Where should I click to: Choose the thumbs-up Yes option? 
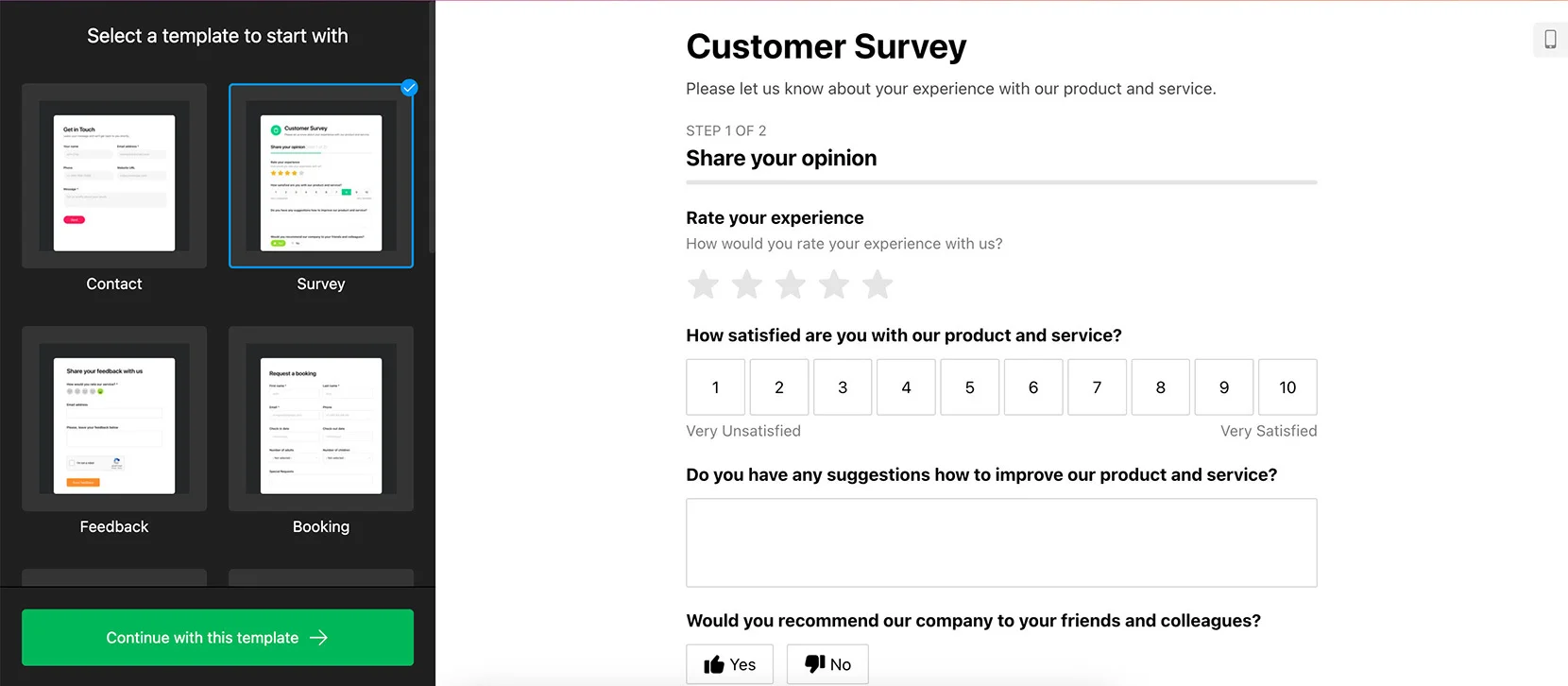click(x=729, y=664)
